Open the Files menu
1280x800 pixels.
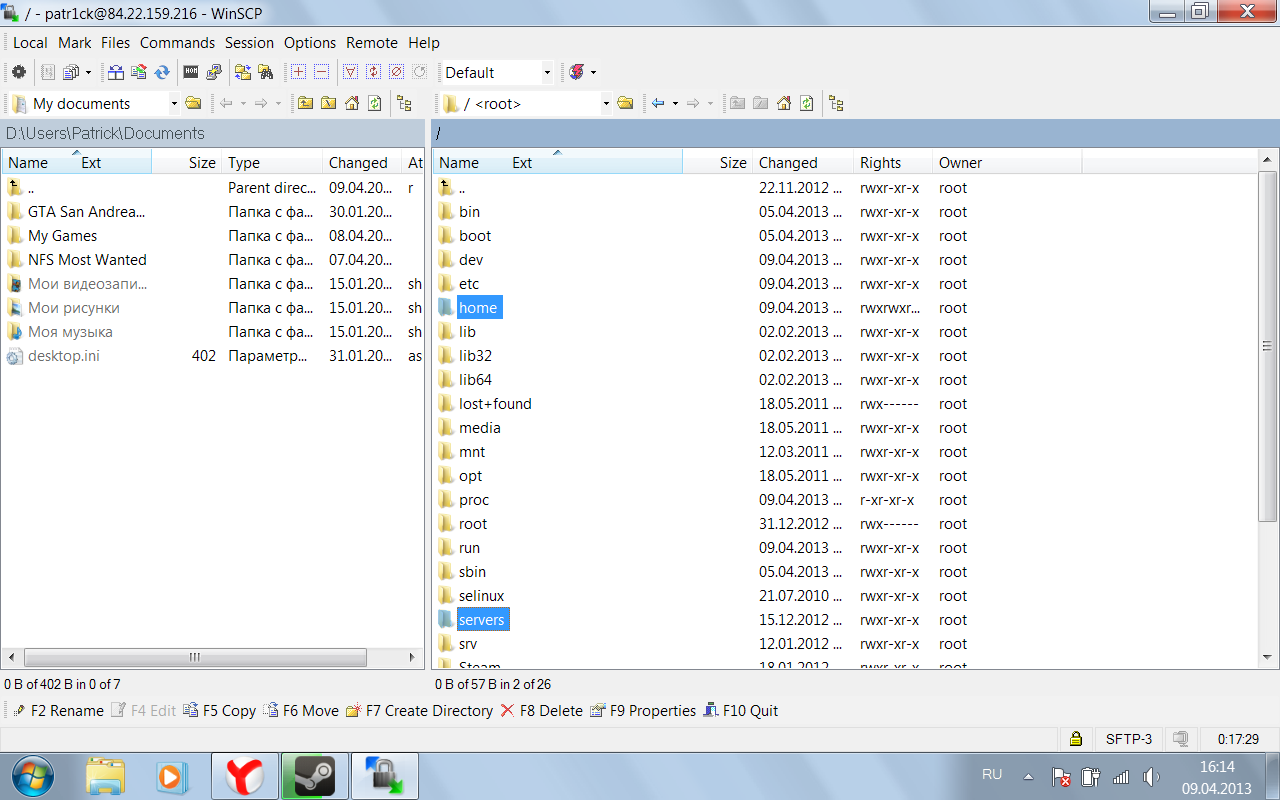(x=116, y=43)
